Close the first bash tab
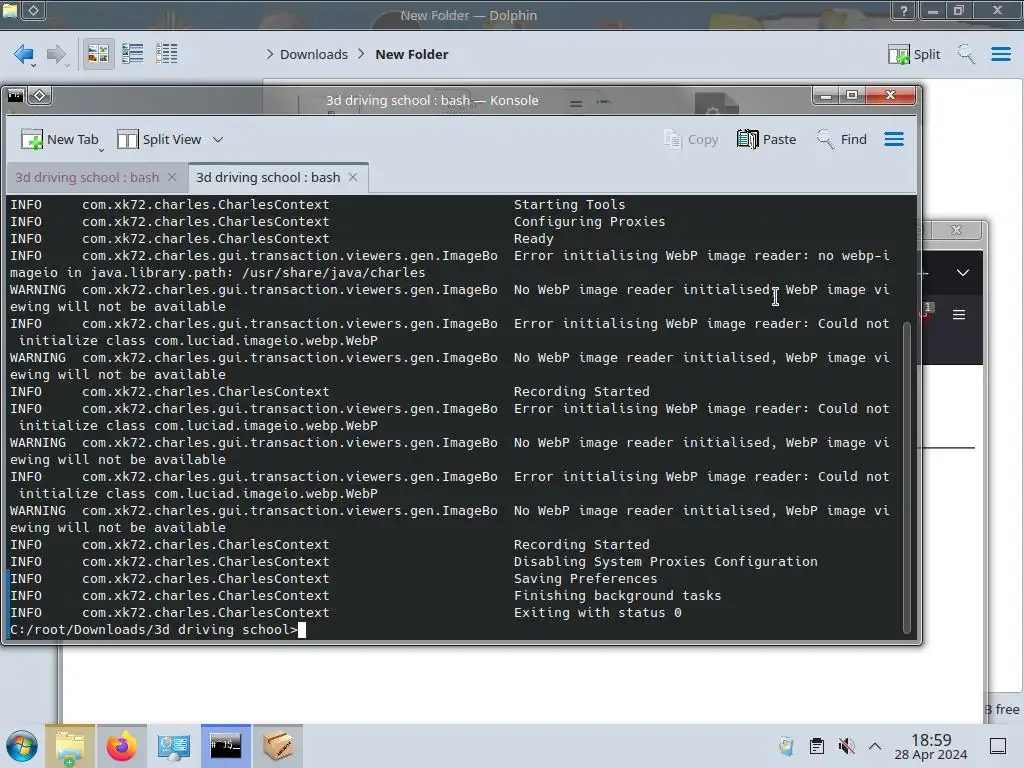The height and width of the screenshot is (768, 1024). tap(172, 178)
